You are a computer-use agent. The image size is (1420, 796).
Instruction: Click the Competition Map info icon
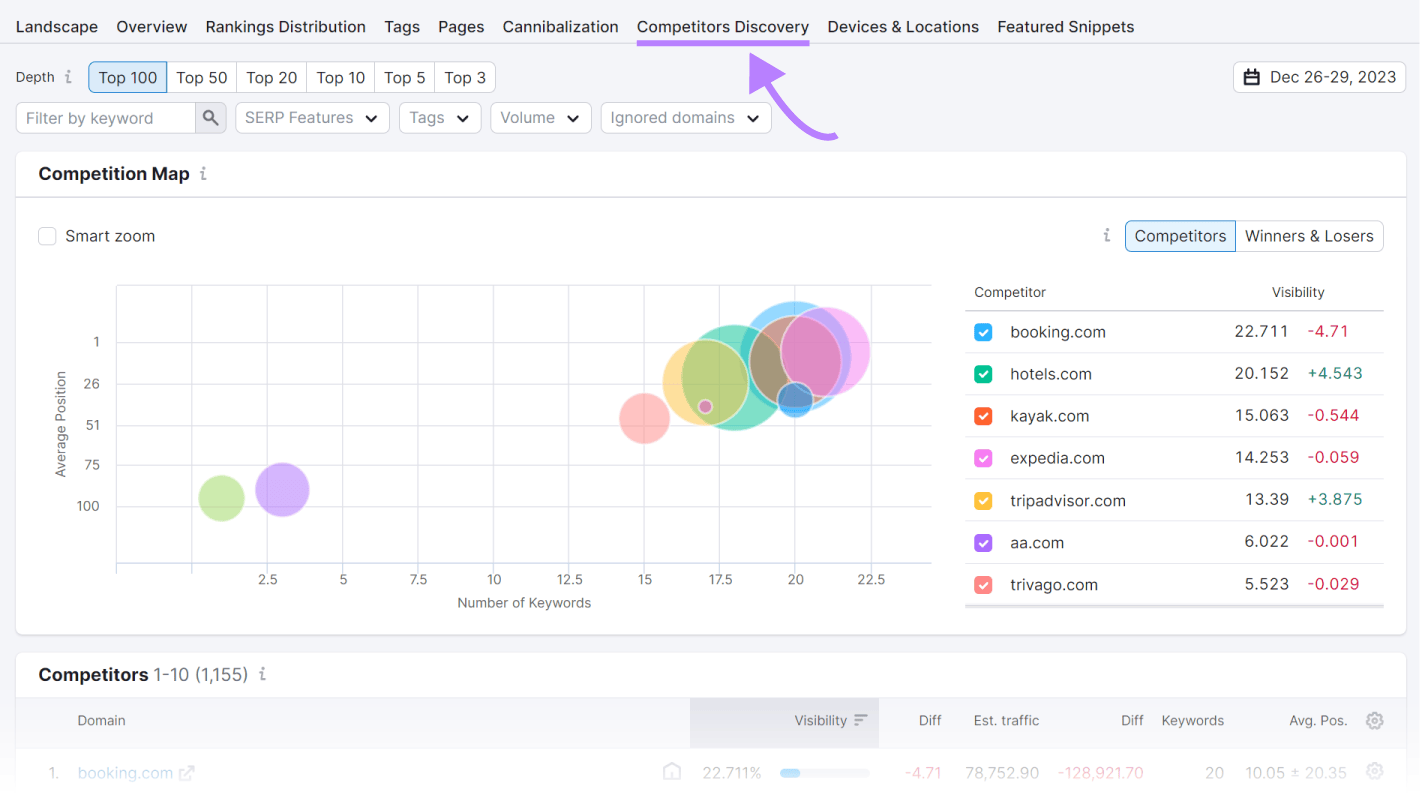[x=202, y=174]
